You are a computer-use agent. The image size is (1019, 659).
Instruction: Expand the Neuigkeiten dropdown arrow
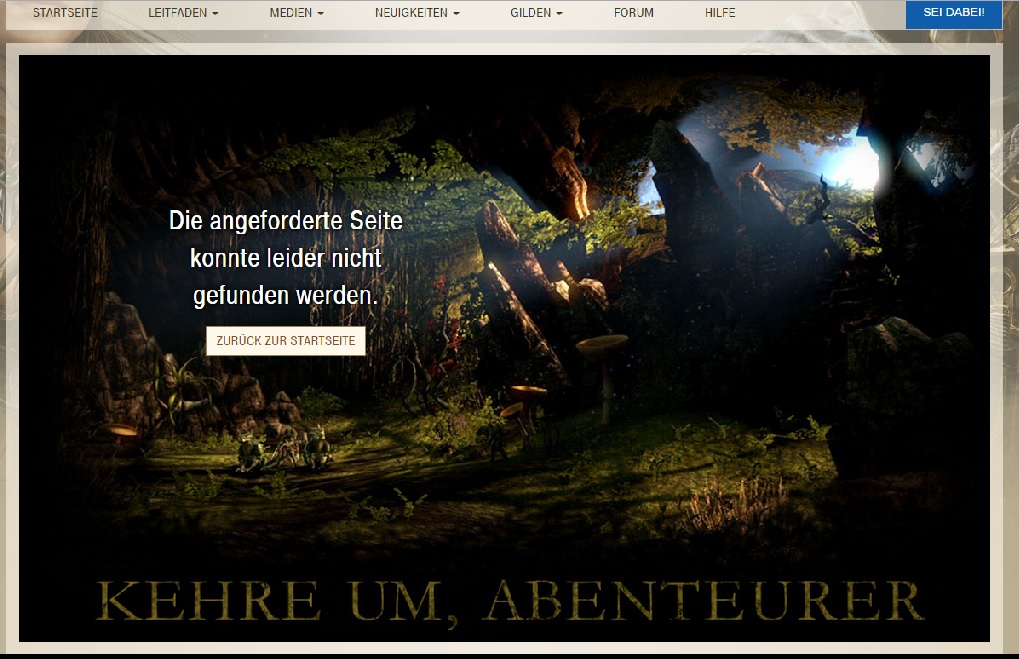tap(456, 13)
